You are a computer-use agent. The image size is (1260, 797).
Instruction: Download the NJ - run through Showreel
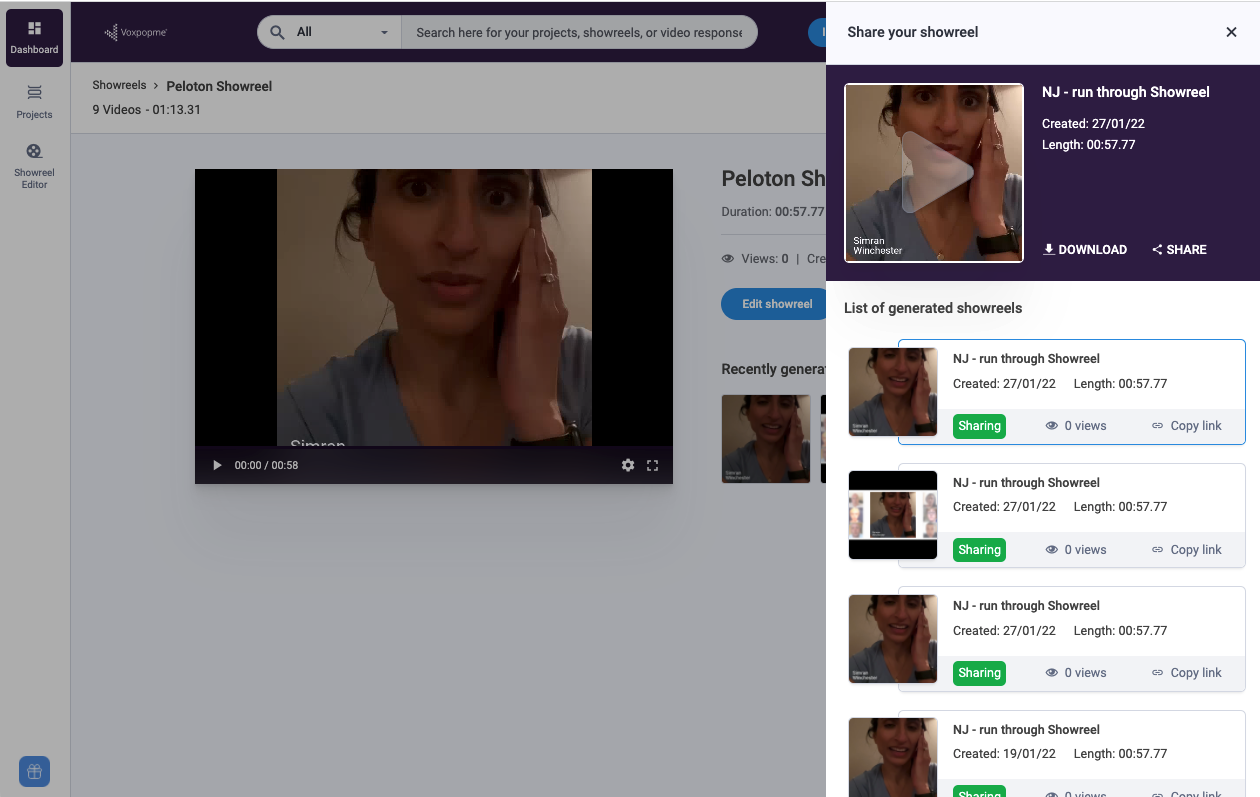pos(1085,250)
